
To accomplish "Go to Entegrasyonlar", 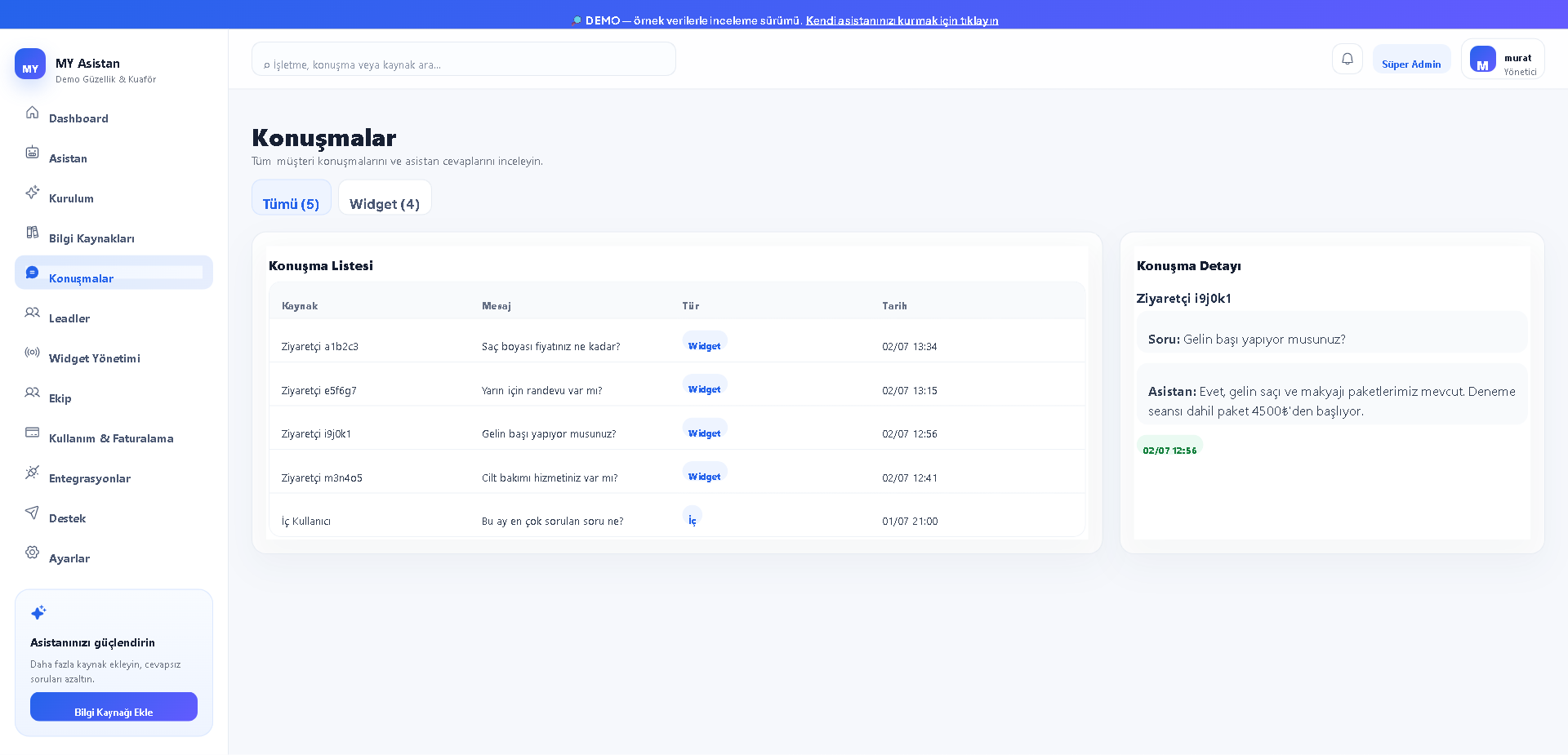I will (114, 473).
